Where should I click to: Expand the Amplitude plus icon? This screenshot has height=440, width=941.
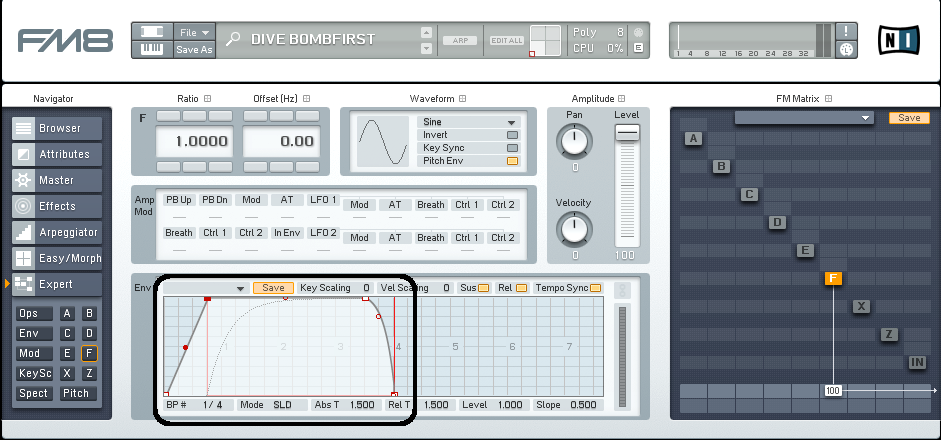(x=622, y=98)
